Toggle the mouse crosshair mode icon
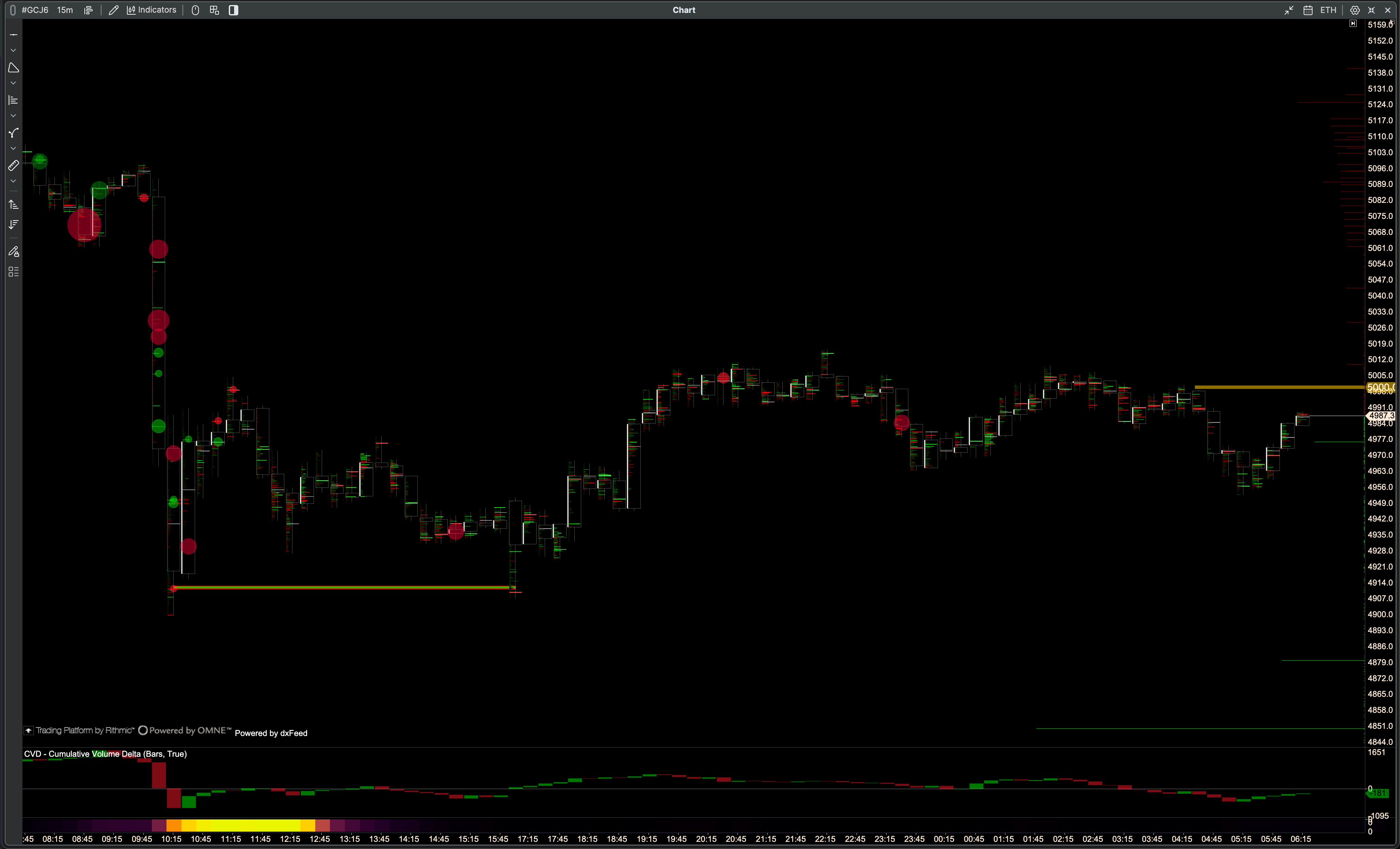 pyautogui.click(x=195, y=10)
